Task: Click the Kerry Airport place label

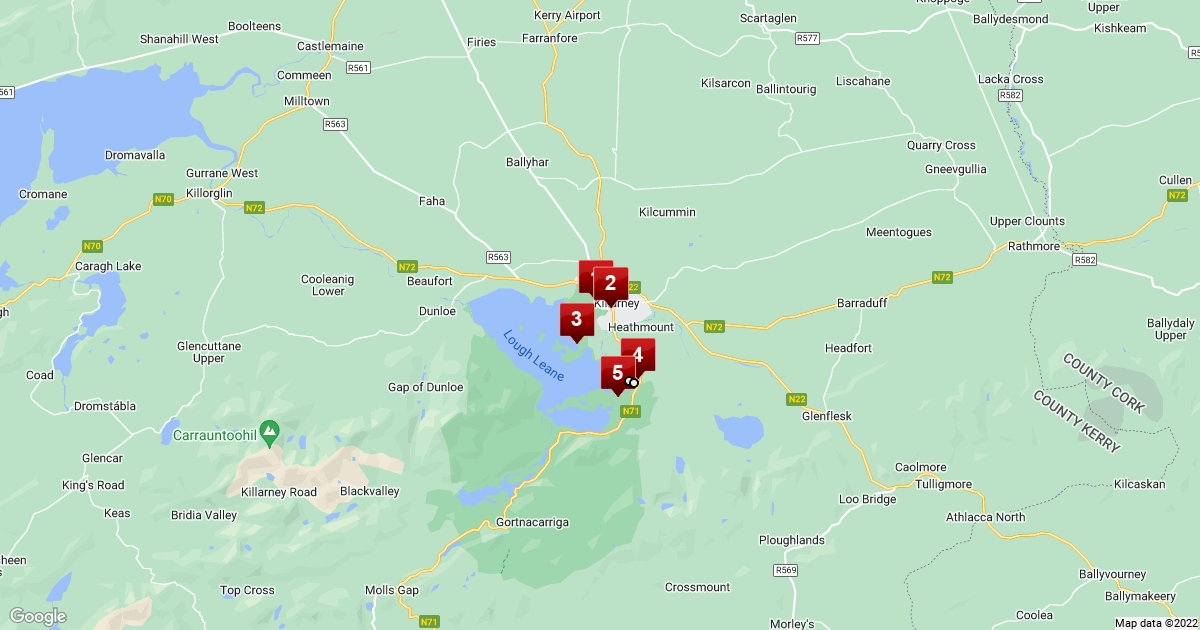Action: (568, 15)
